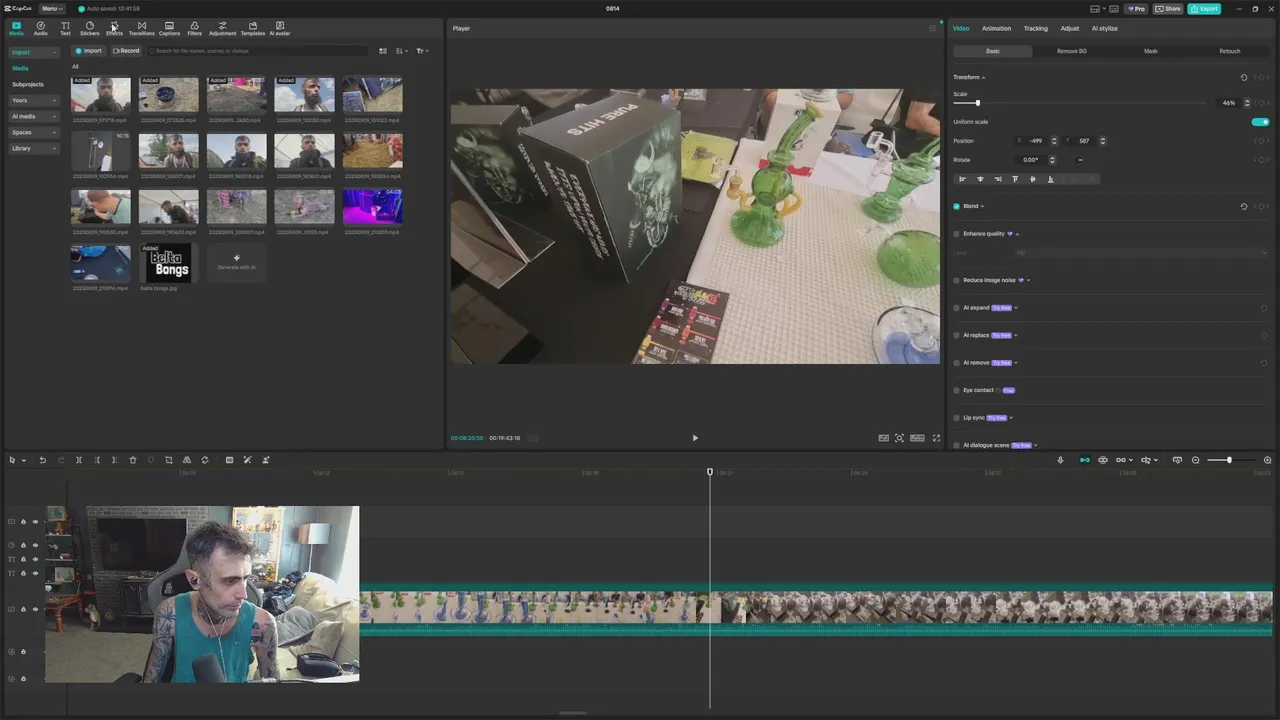
Task: Switch to the Animation tab
Action: (x=996, y=28)
